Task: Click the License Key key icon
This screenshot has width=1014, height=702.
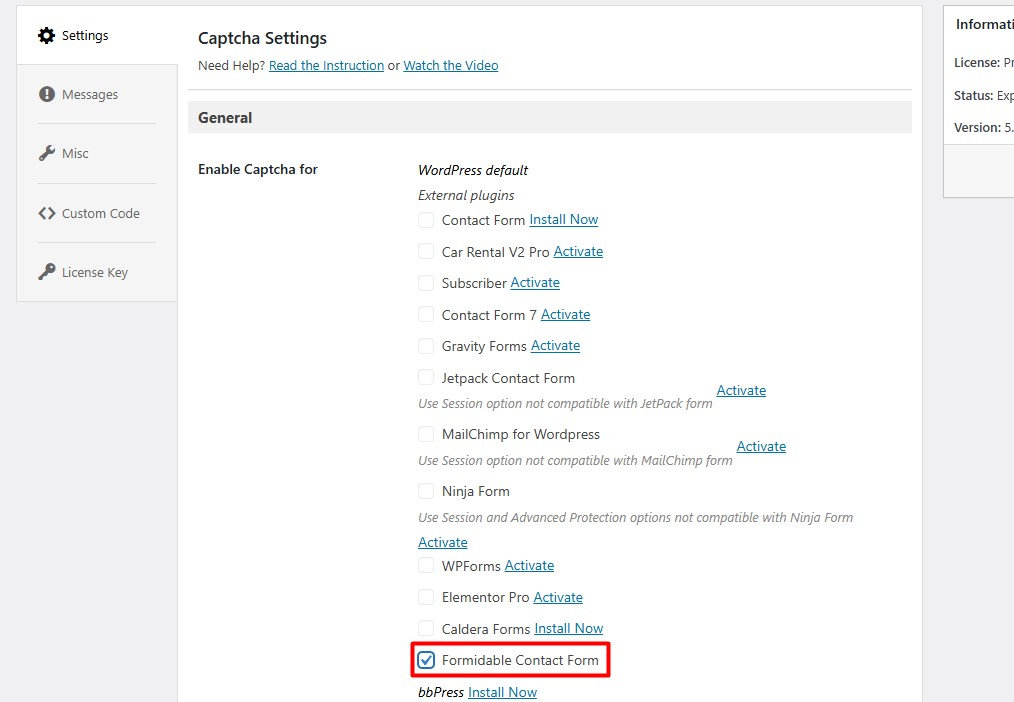Action: [47, 271]
